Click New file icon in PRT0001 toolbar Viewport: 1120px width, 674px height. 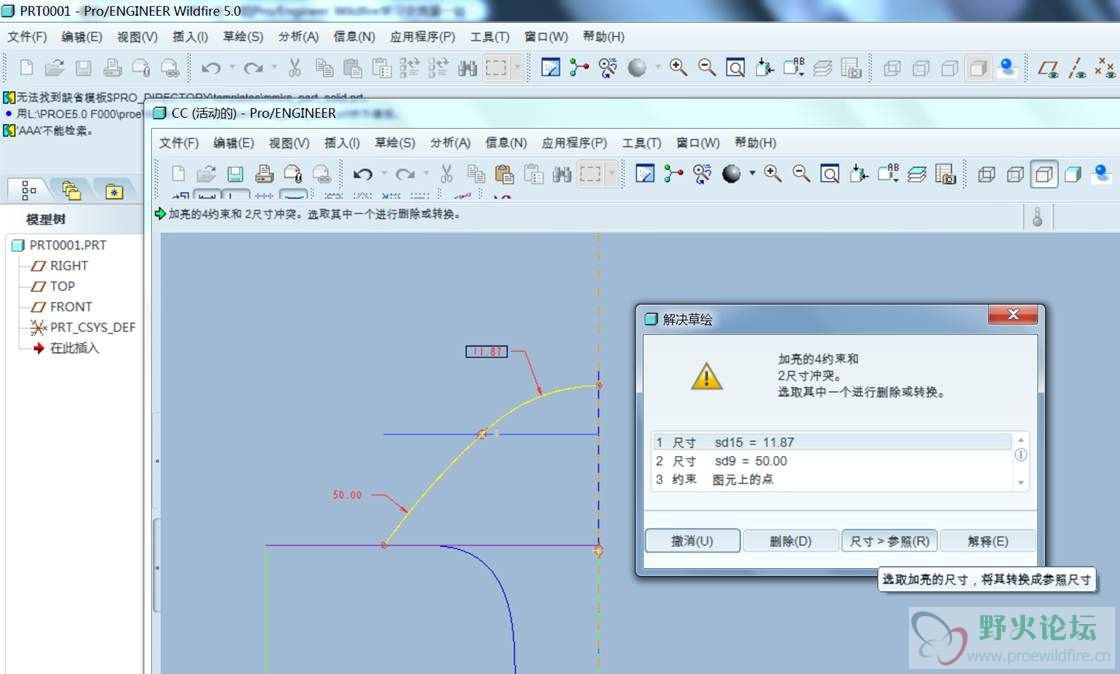[x=26, y=68]
